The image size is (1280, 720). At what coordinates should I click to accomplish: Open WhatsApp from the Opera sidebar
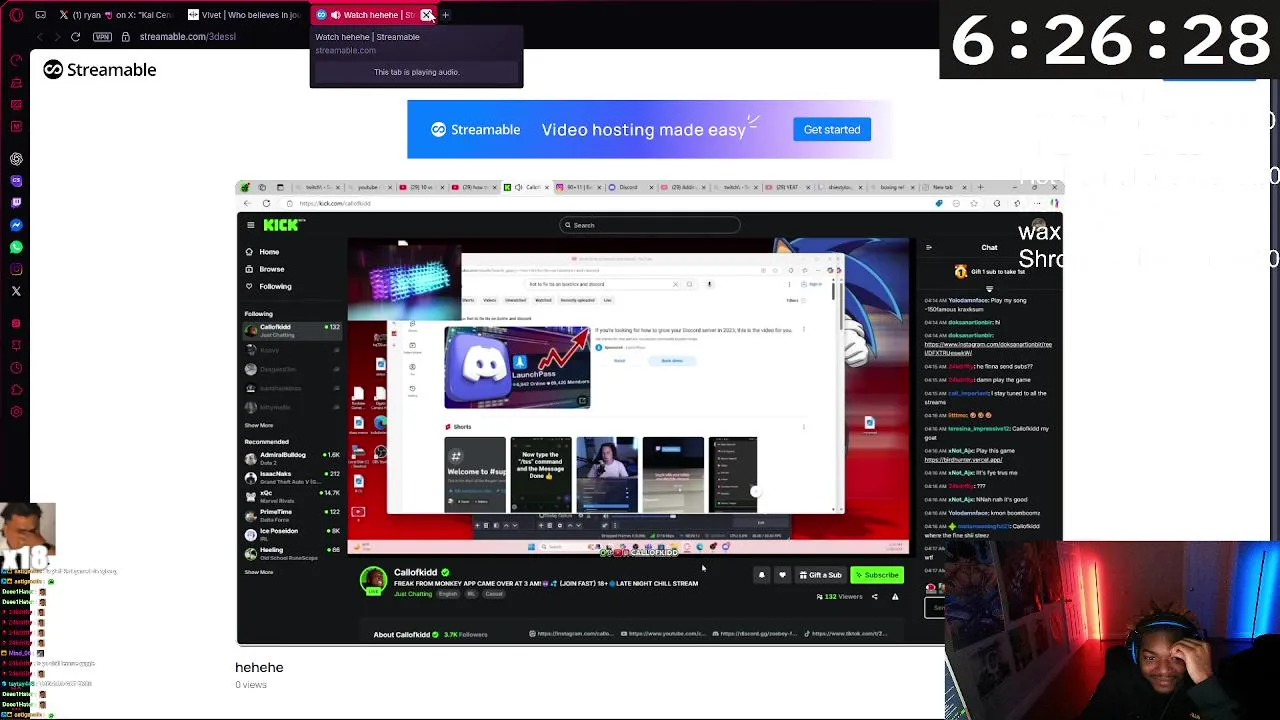click(16, 247)
